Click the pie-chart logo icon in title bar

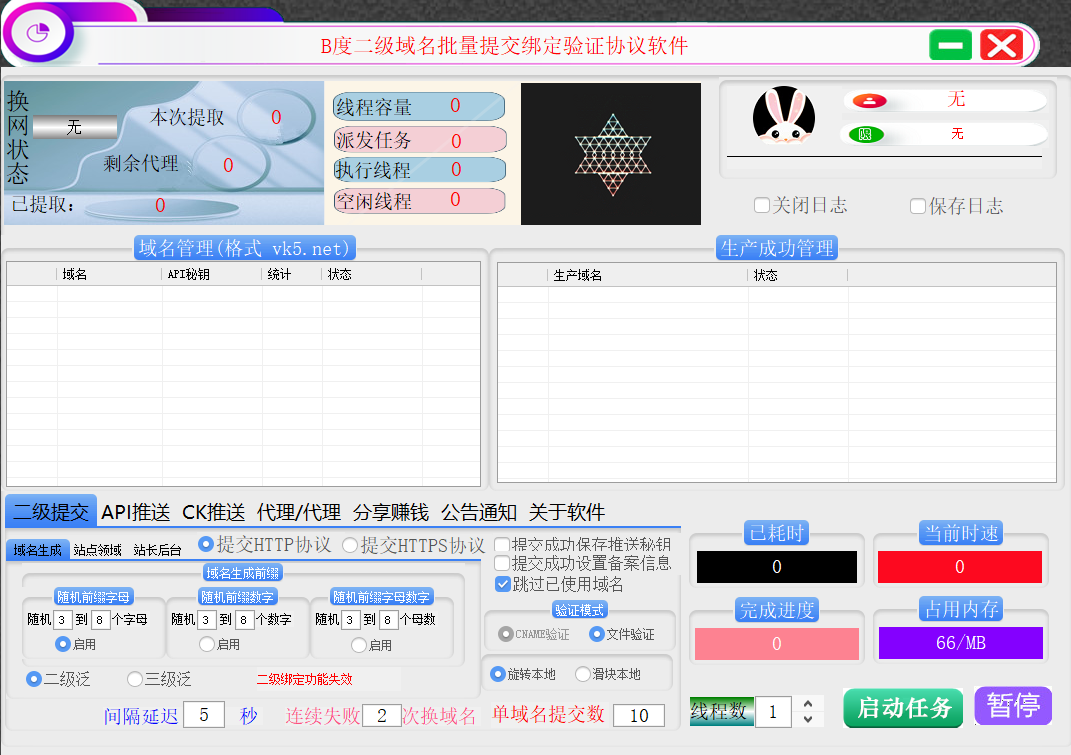[x=38, y=33]
